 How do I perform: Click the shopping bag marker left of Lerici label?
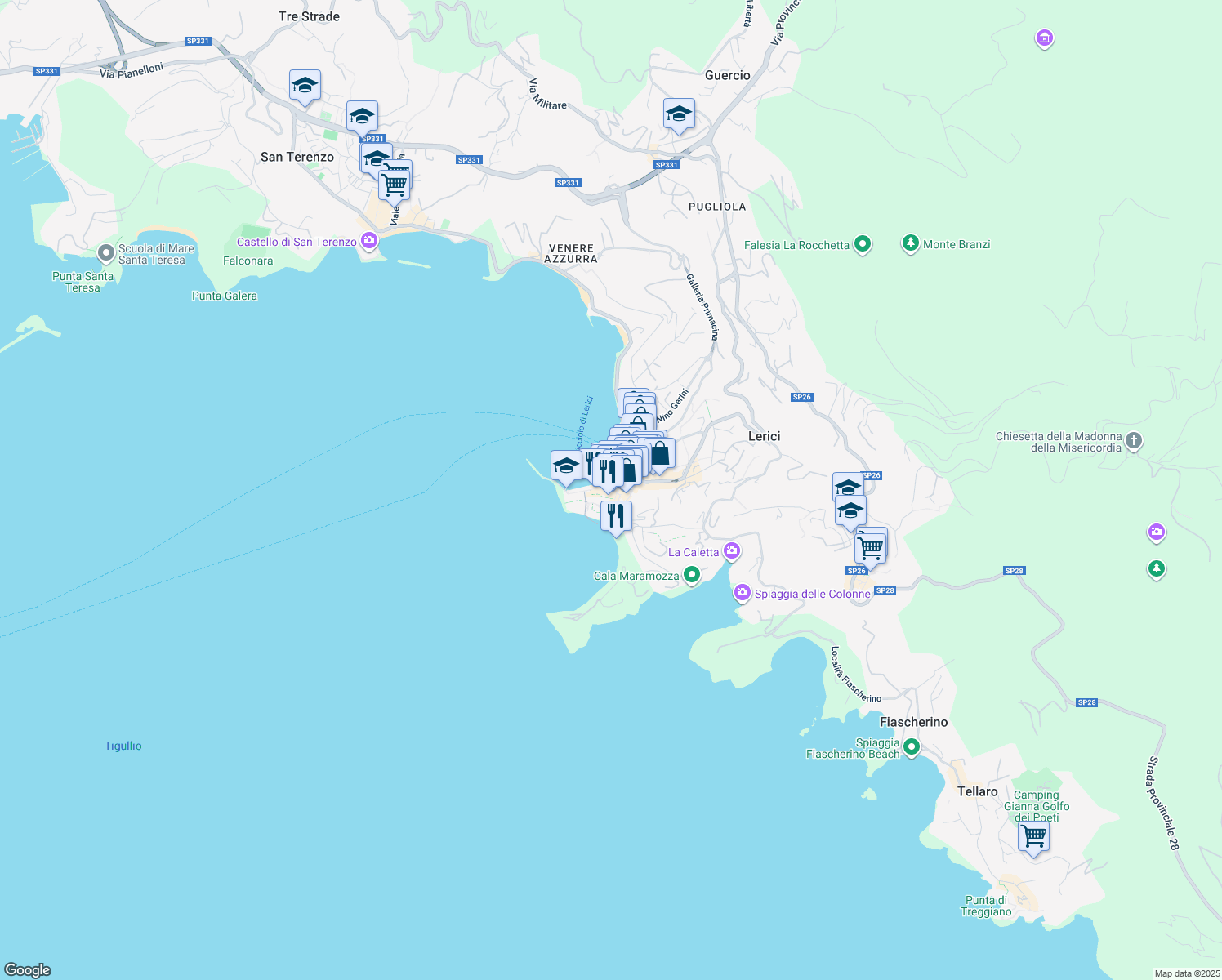click(660, 453)
